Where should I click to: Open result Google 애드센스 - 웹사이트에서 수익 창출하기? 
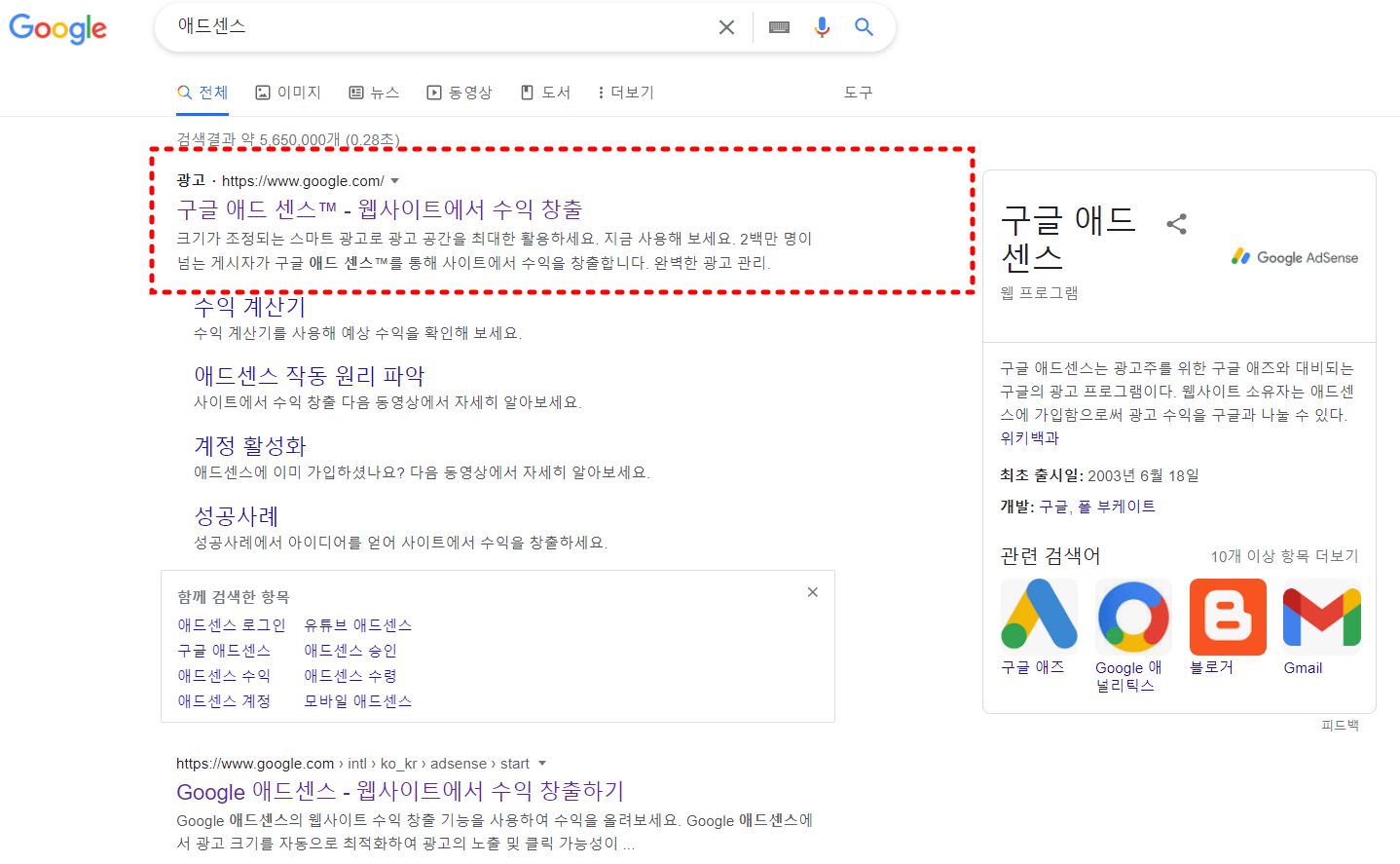pyautogui.click(x=400, y=791)
